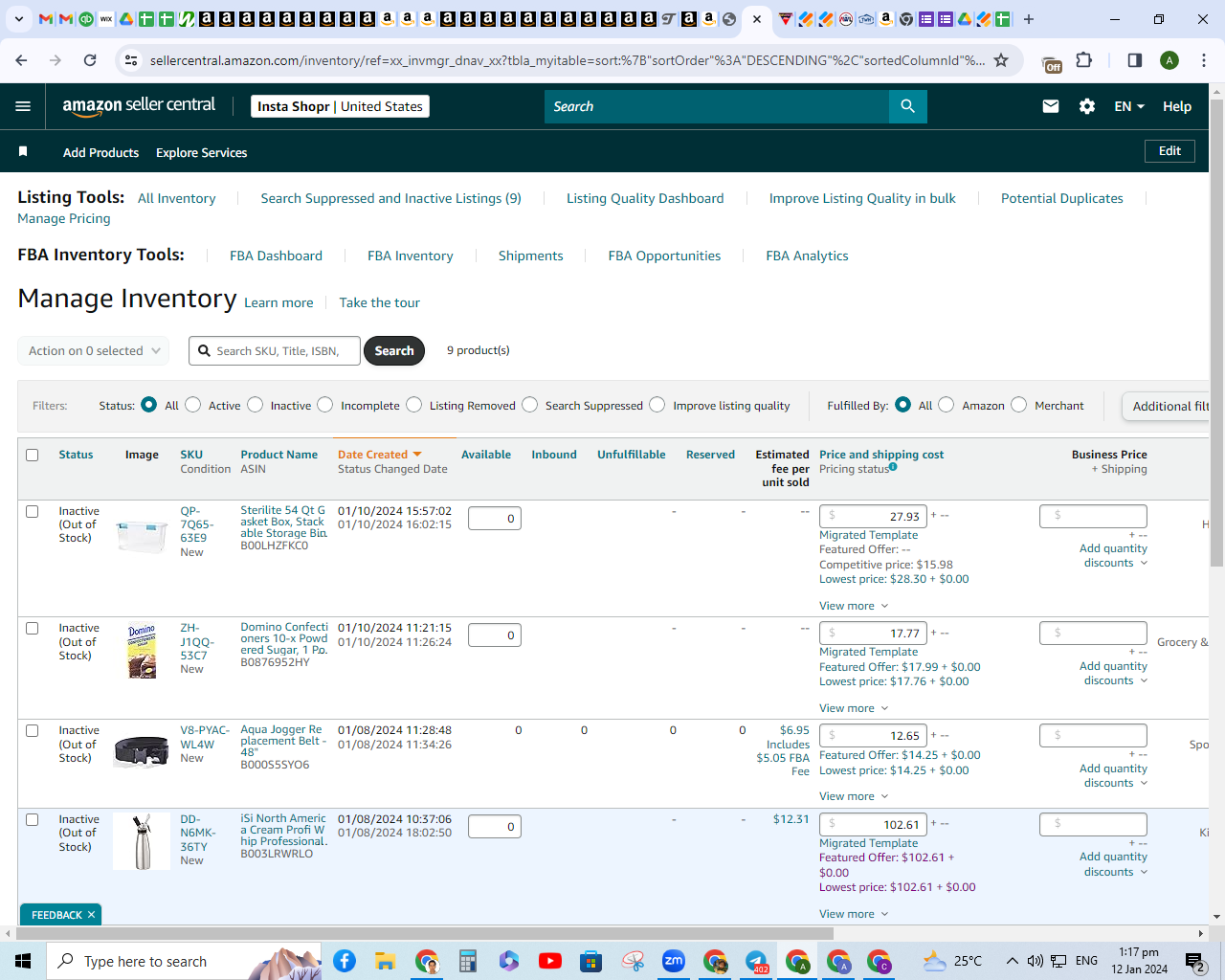The image size is (1225, 980).
Task: Check the iSi cream whip row checkbox
Action: (33, 819)
